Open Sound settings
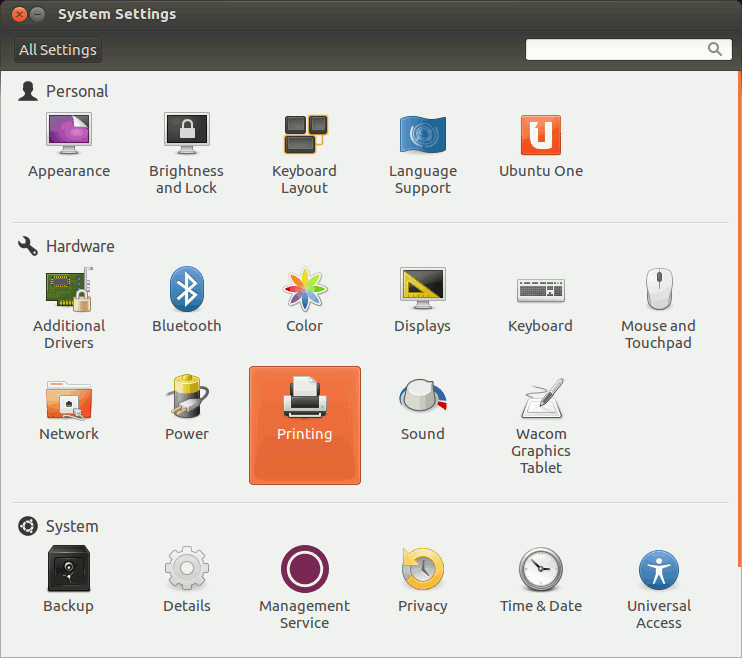 [x=422, y=399]
